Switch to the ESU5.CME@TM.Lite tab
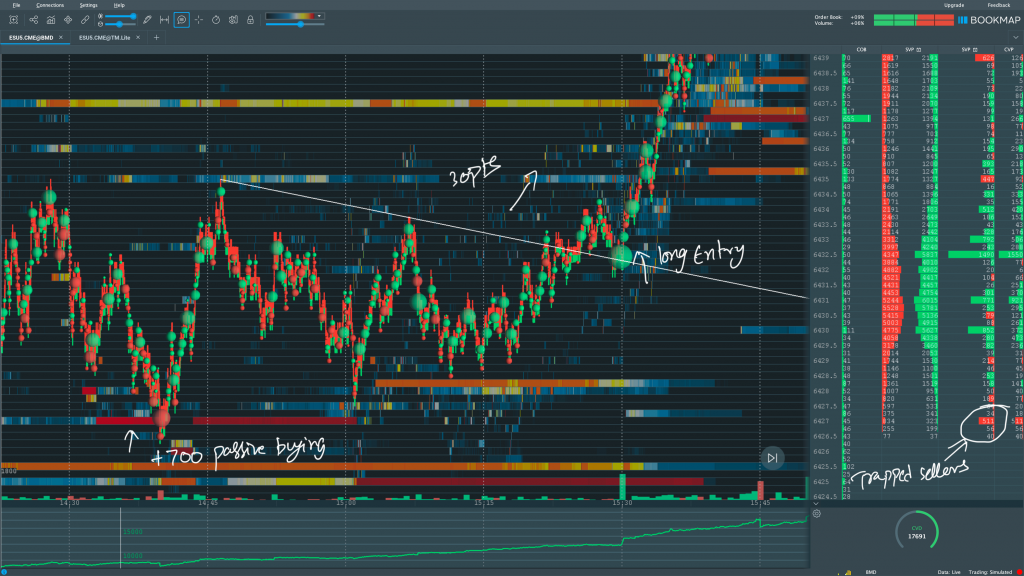Viewport: 1024px width, 576px height. point(106,37)
